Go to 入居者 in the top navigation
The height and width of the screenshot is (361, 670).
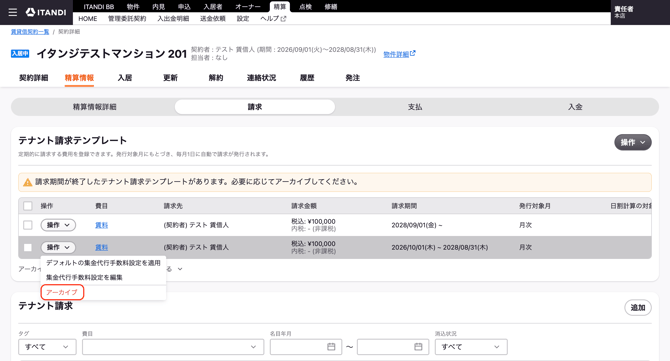[213, 6]
